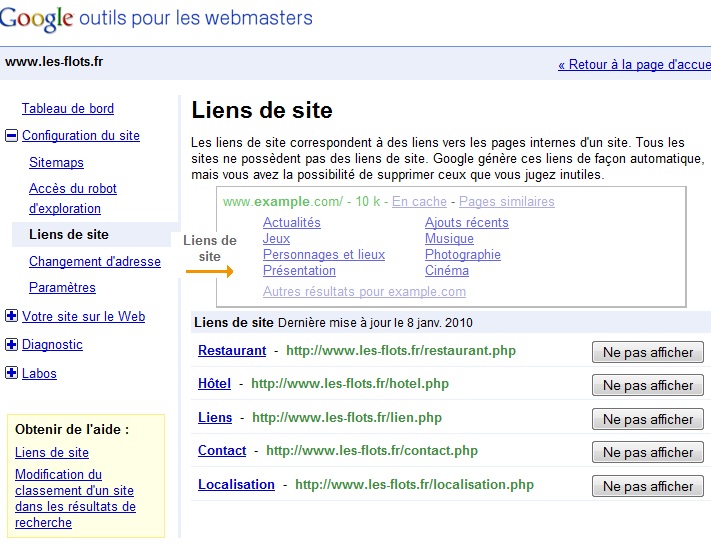
Task: Click Pages similaires in the example
Action: 506,201
